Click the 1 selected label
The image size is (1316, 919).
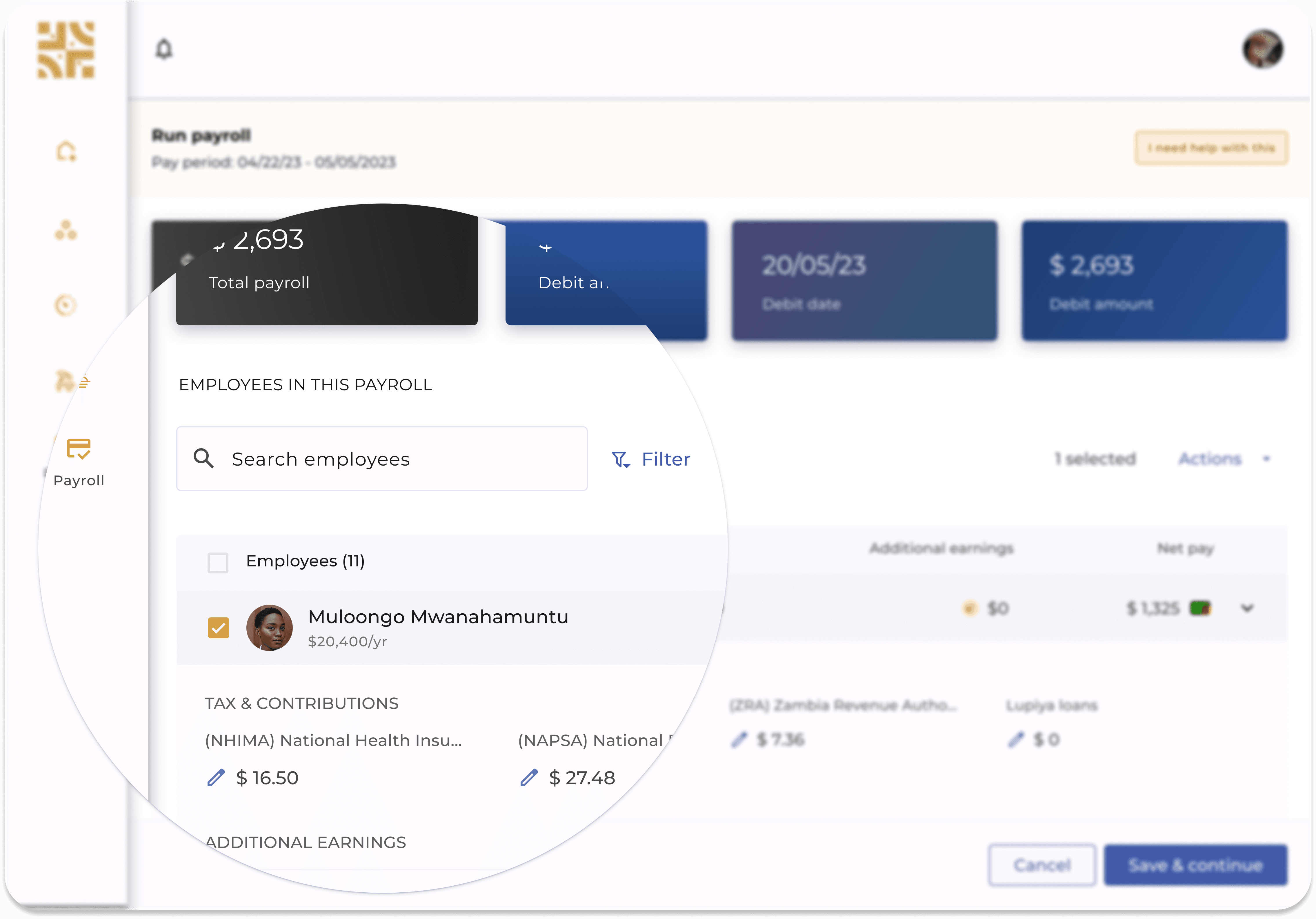[1095, 458]
